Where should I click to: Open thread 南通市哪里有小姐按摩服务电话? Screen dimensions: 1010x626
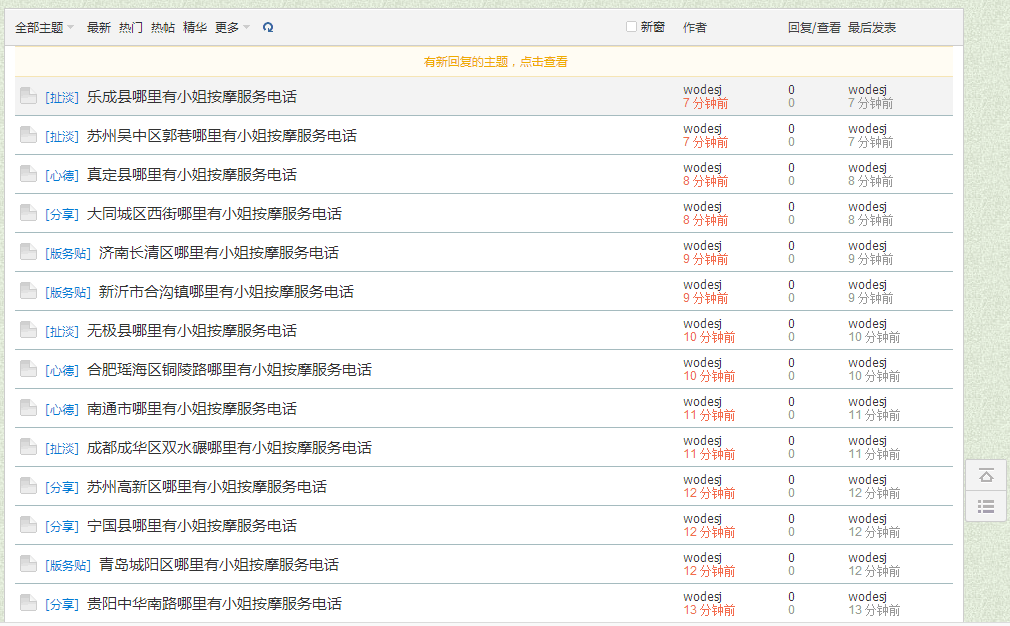192,409
